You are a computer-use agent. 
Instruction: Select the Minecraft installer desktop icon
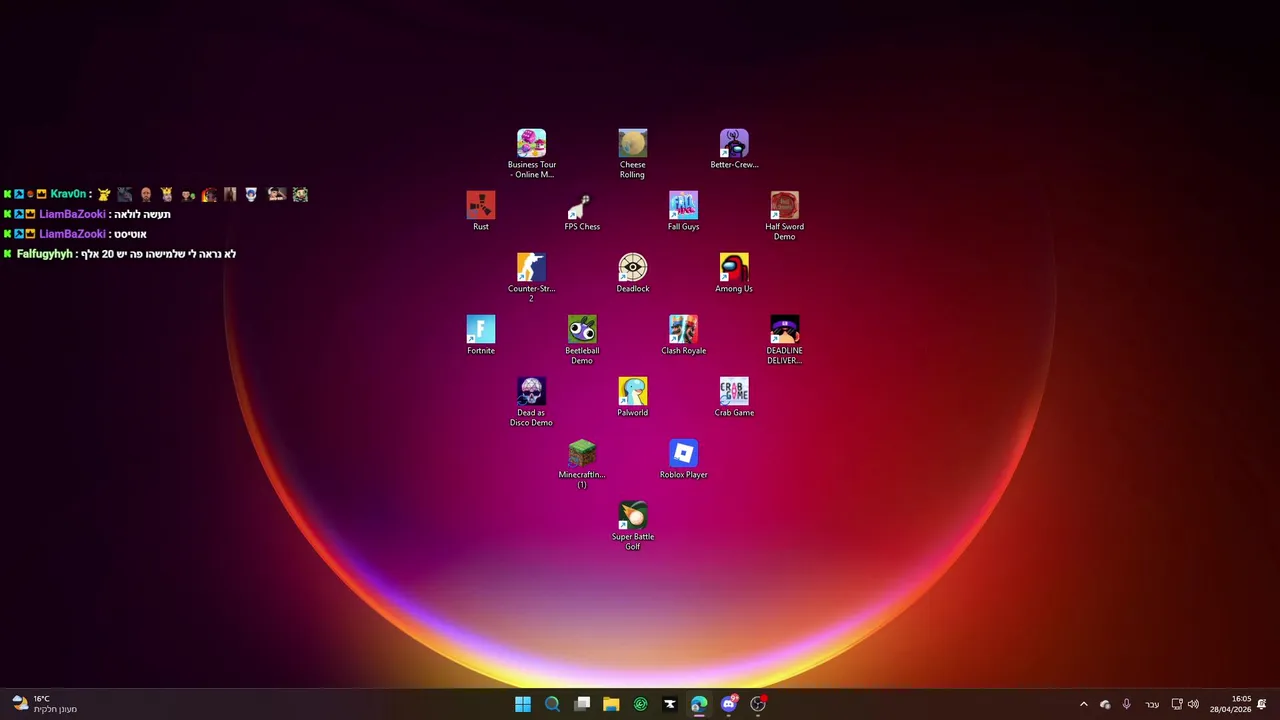(582, 463)
